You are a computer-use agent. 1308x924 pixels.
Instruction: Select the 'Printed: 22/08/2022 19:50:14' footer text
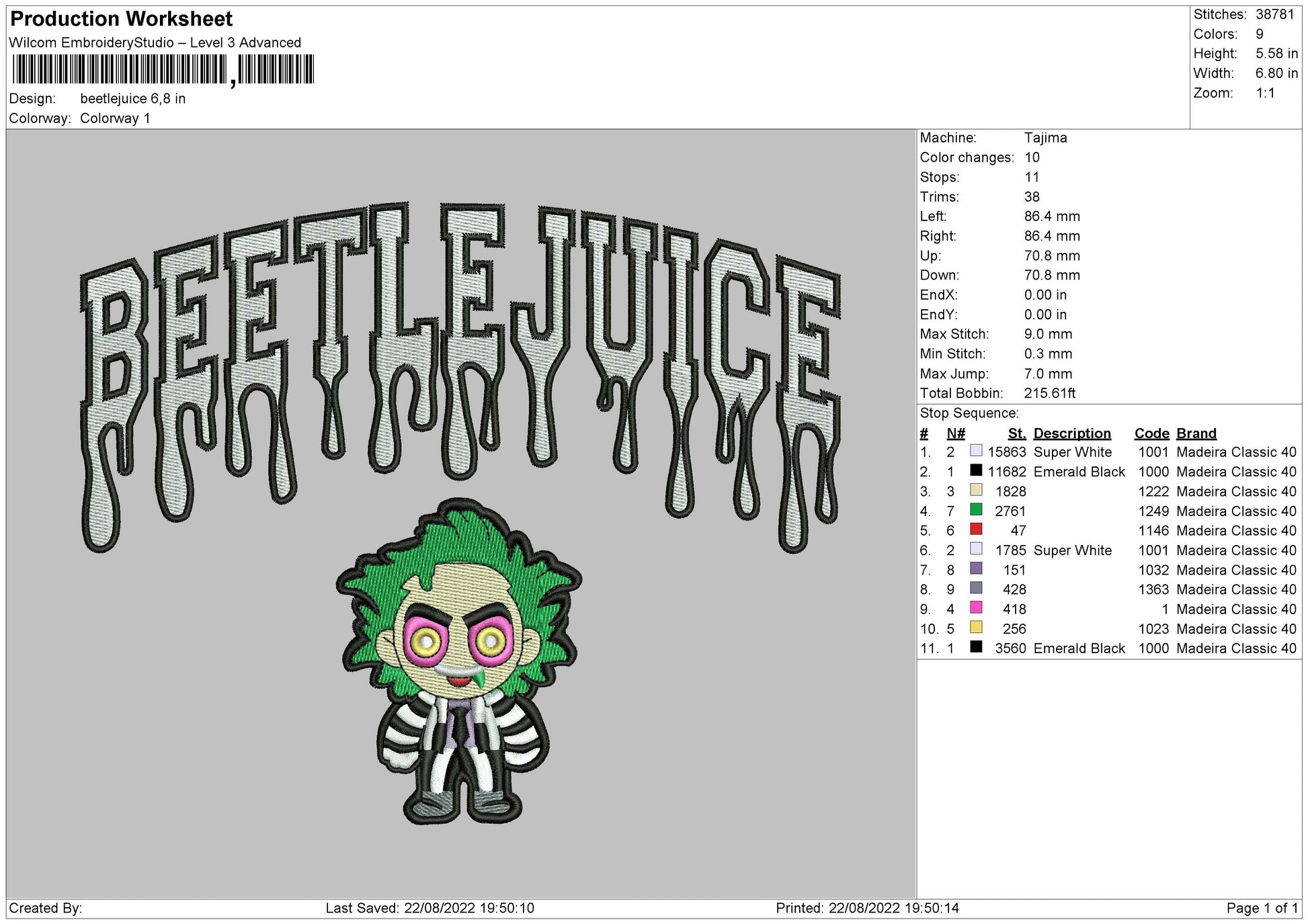pos(868,909)
